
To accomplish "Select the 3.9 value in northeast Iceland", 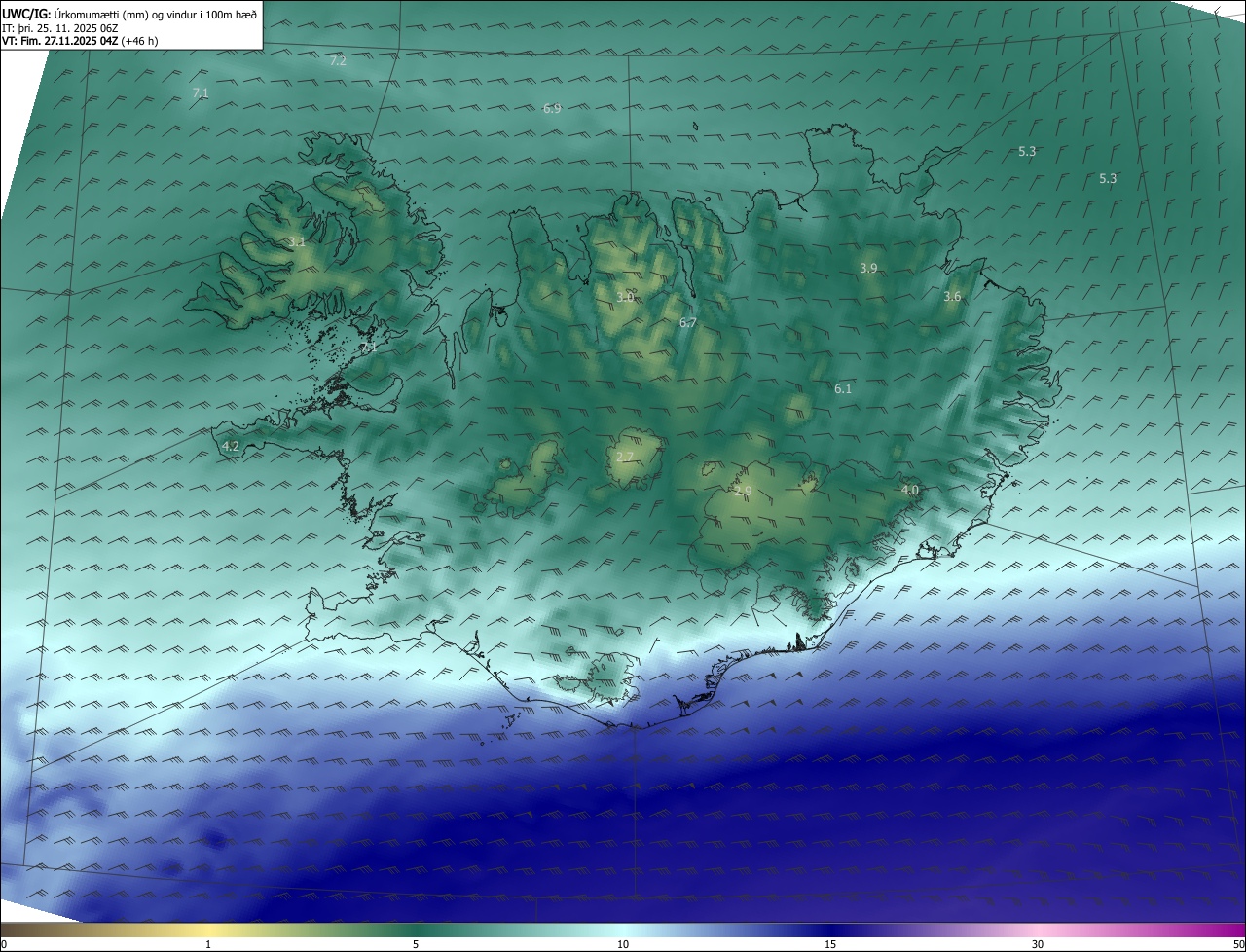I will click(x=868, y=268).
